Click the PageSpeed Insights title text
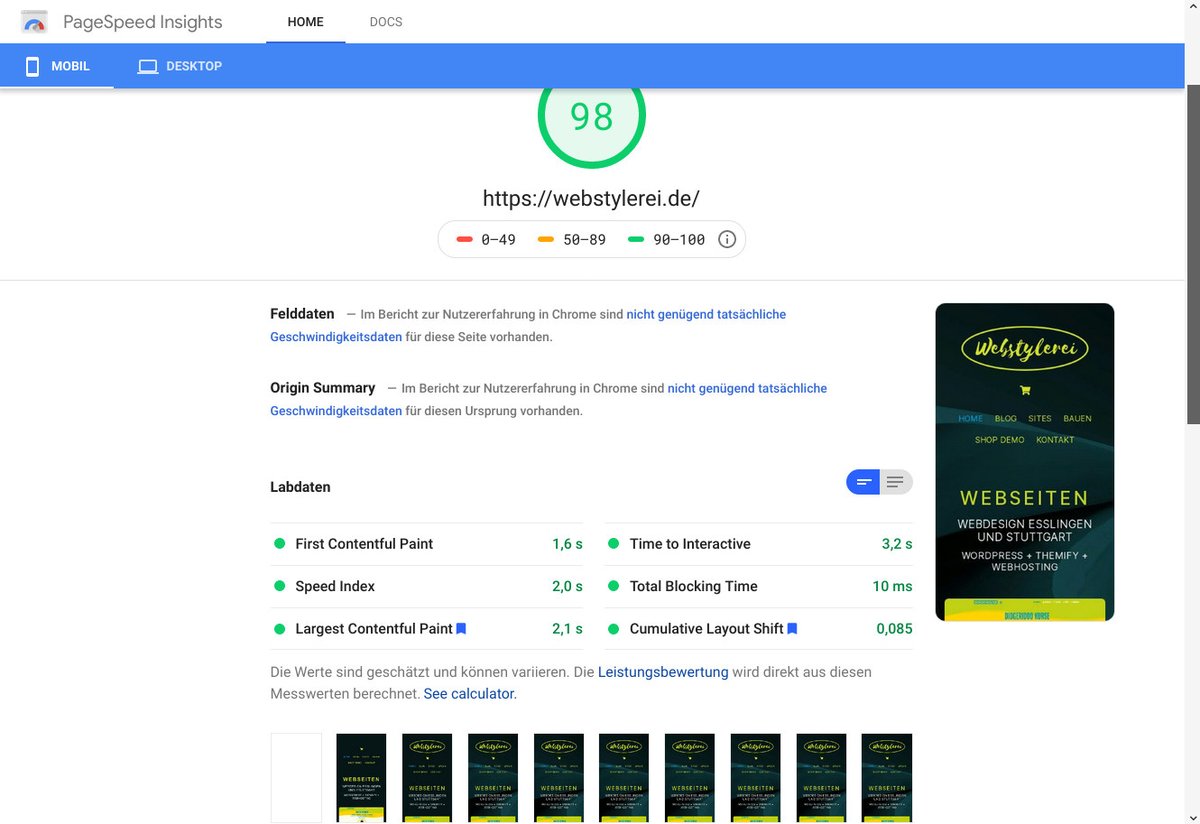The image size is (1200, 824). tap(143, 22)
